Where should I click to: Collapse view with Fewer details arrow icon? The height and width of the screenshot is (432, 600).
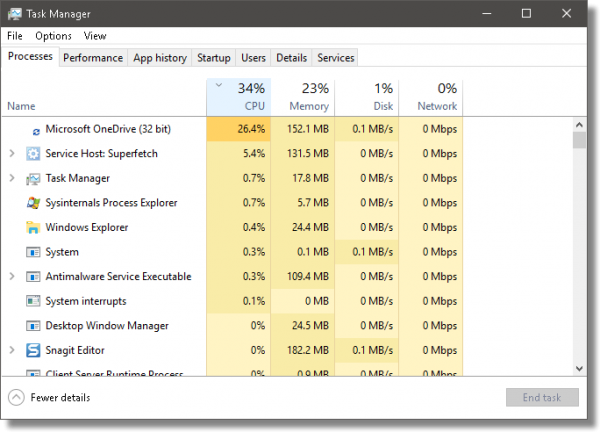tap(16, 398)
